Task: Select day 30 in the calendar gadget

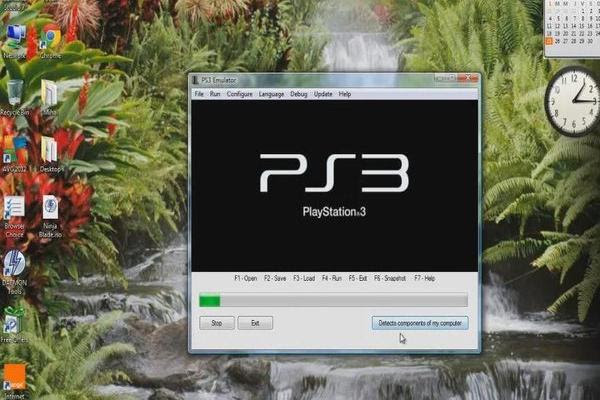Action: click(590, 41)
